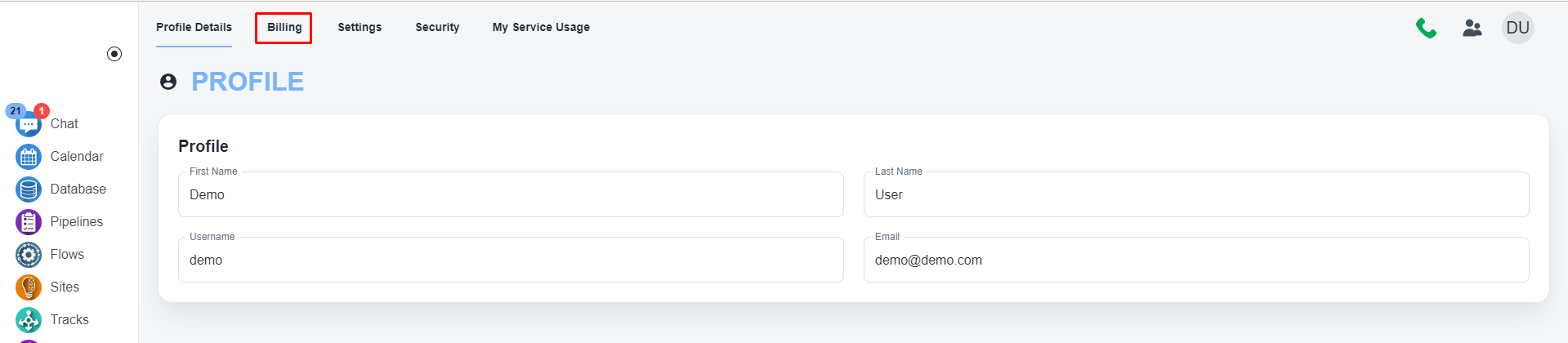Go to the Security tab
1568x343 pixels.
point(437,28)
